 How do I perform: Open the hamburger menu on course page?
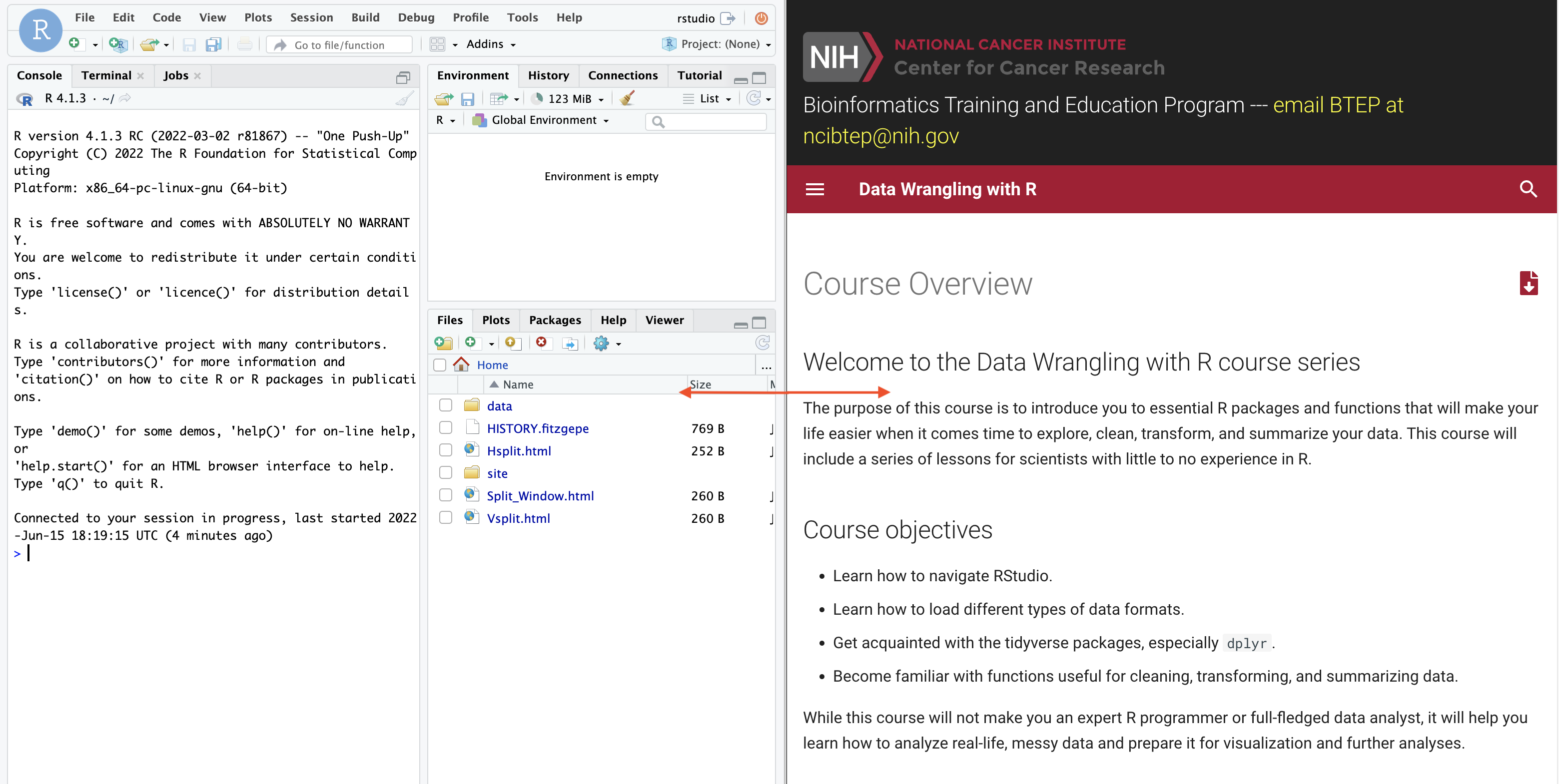click(814, 189)
